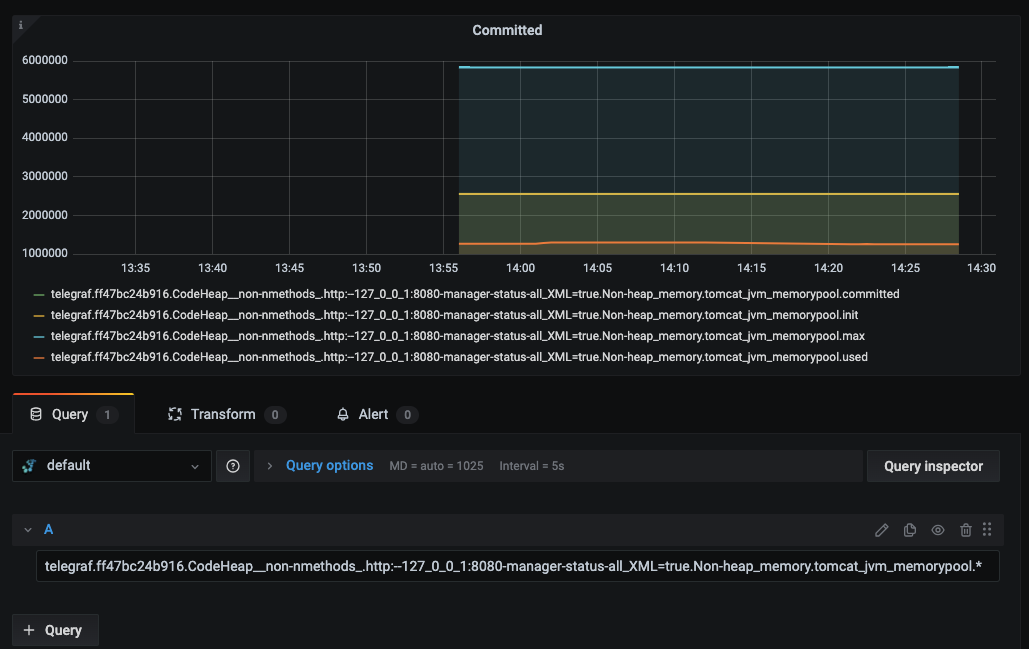The width and height of the screenshot is (1029, 649).
Task: Open the data source help icon
Action: click(233, 466)
